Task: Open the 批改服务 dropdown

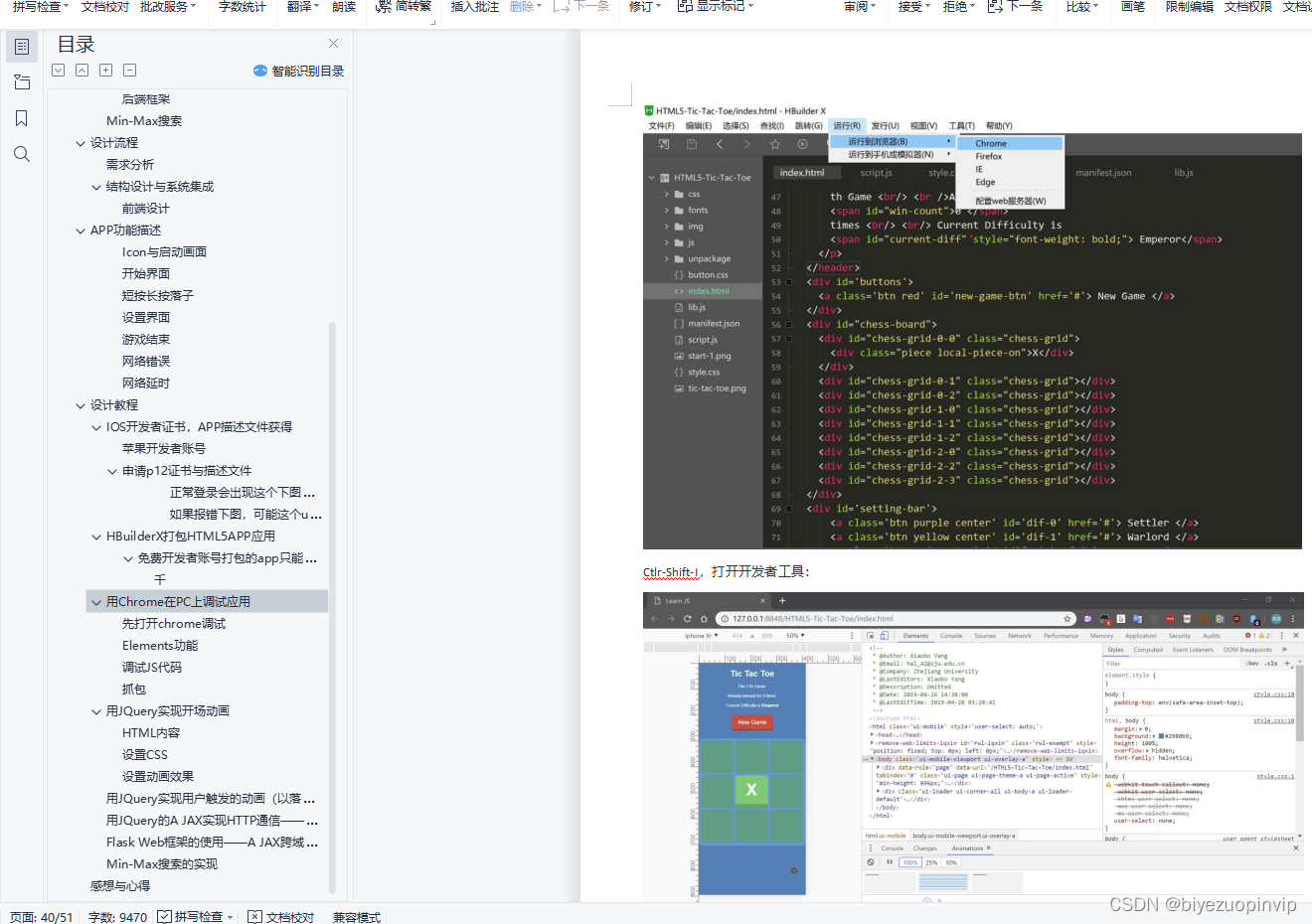Action: 193,6
